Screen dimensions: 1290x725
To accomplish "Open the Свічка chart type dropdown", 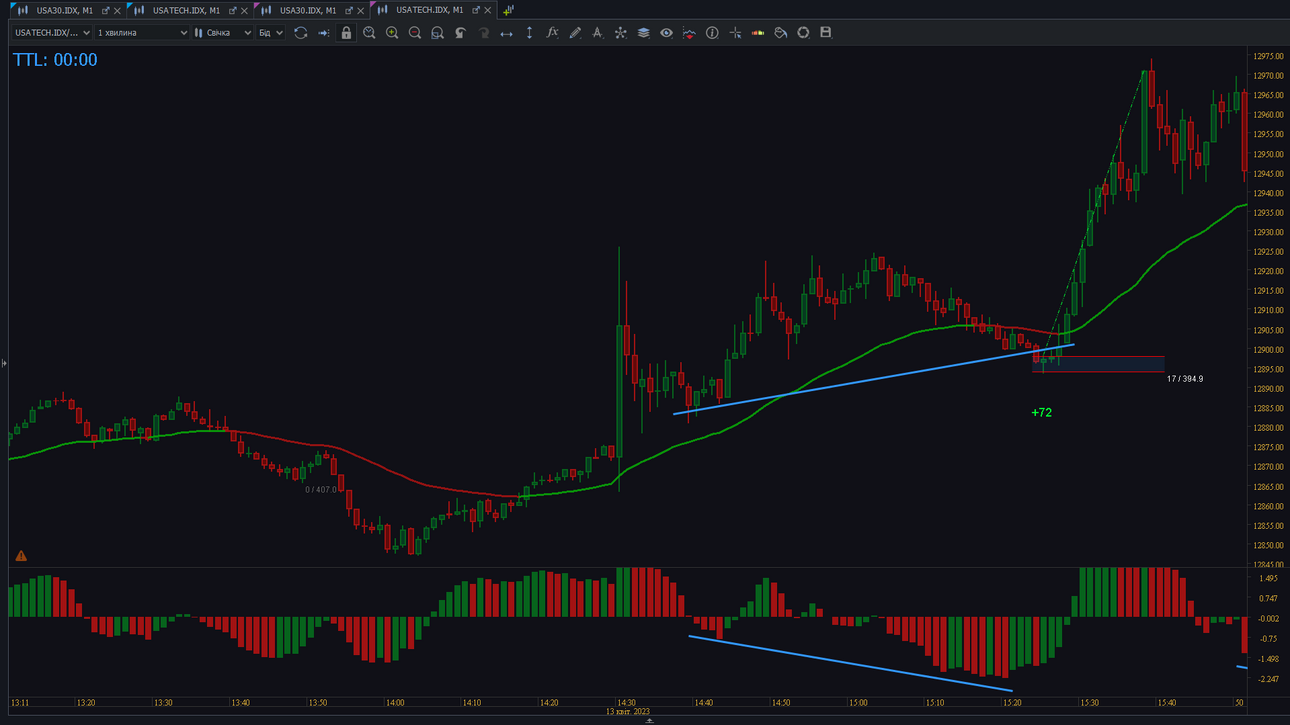I will 223,33.
